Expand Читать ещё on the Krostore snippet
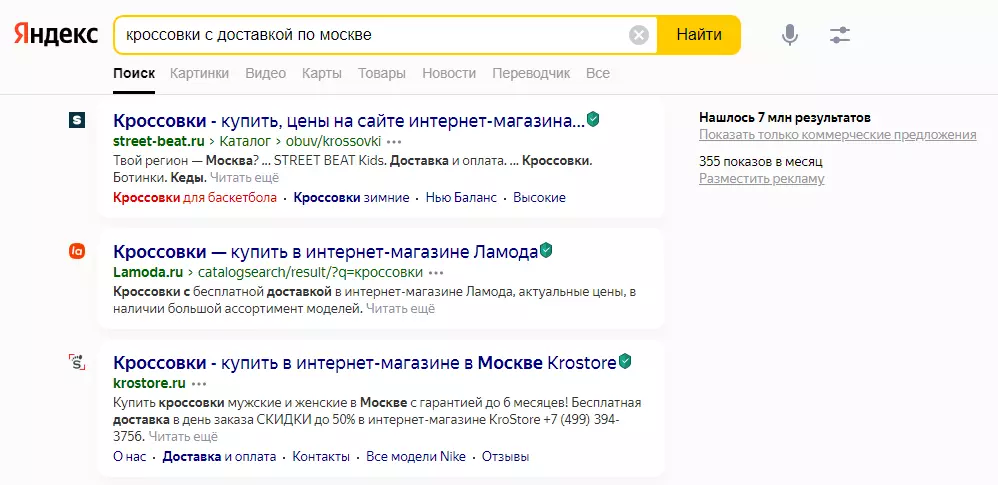Image resolution: width=998 pixels, height=485 pixels. click(183, 437)
